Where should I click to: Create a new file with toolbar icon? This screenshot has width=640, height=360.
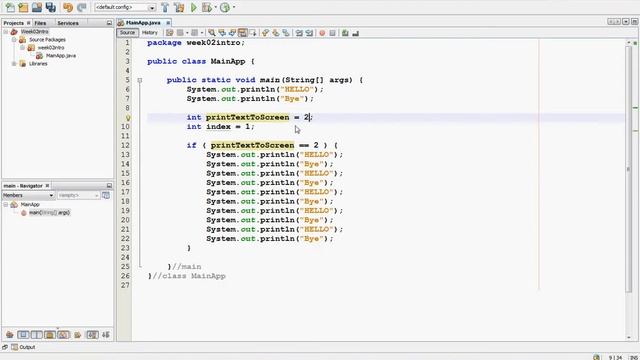[x=10, y=7]
